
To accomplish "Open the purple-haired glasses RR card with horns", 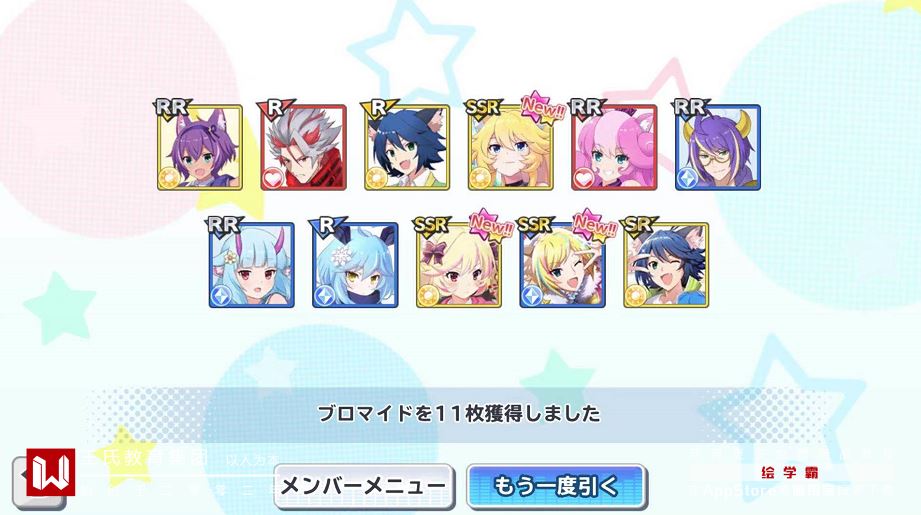I will coord(718,147).
